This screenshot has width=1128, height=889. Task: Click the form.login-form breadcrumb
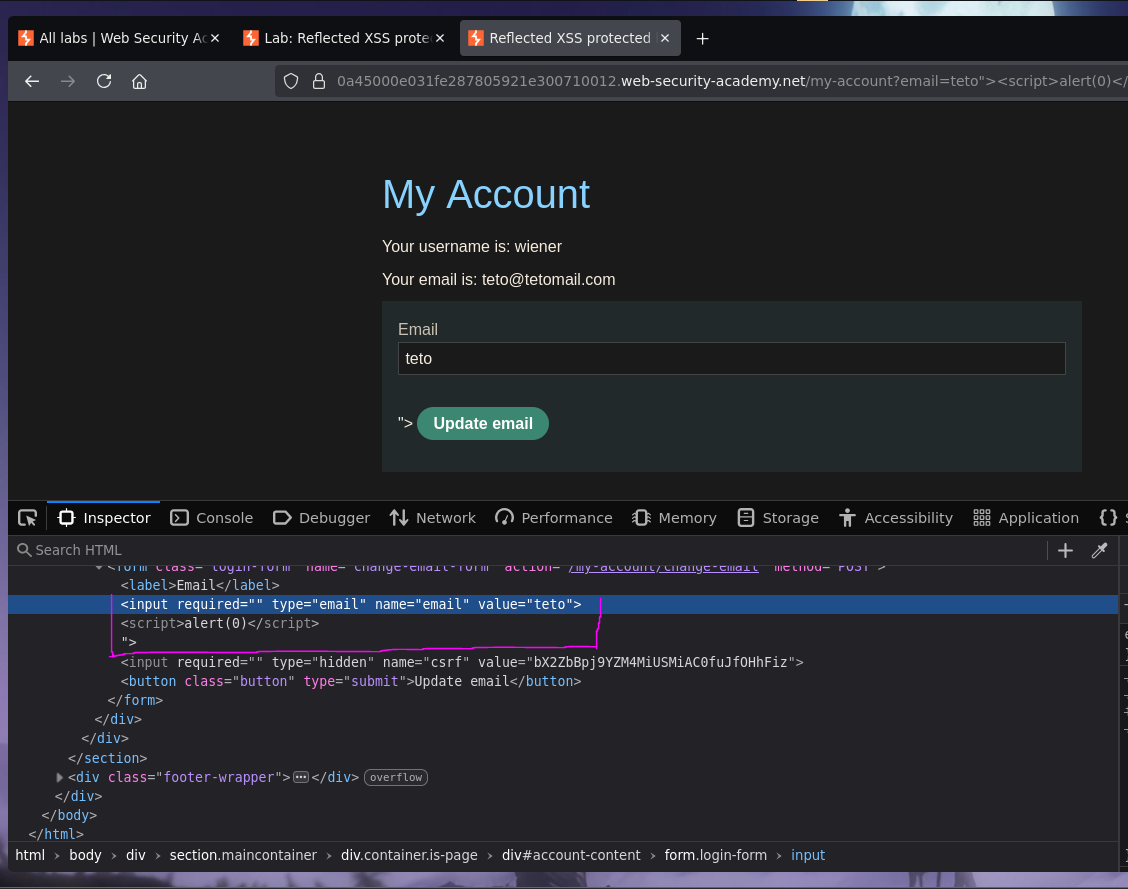click(x=716, y=855)
